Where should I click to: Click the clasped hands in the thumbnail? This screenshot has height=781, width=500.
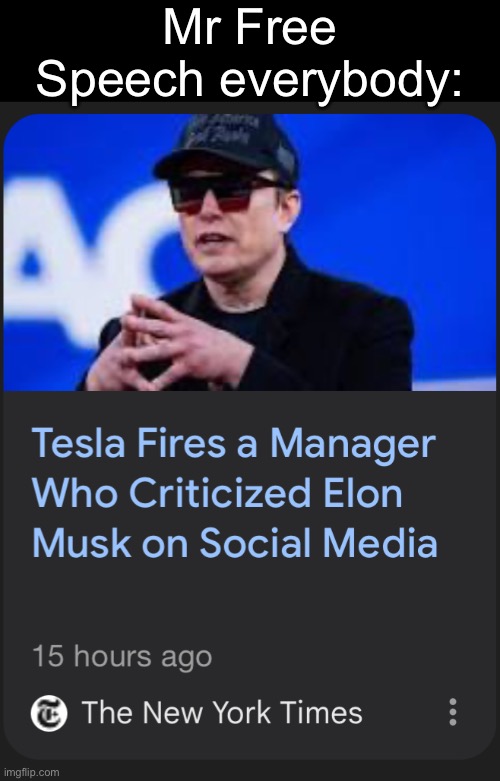(x=169, y=346)
